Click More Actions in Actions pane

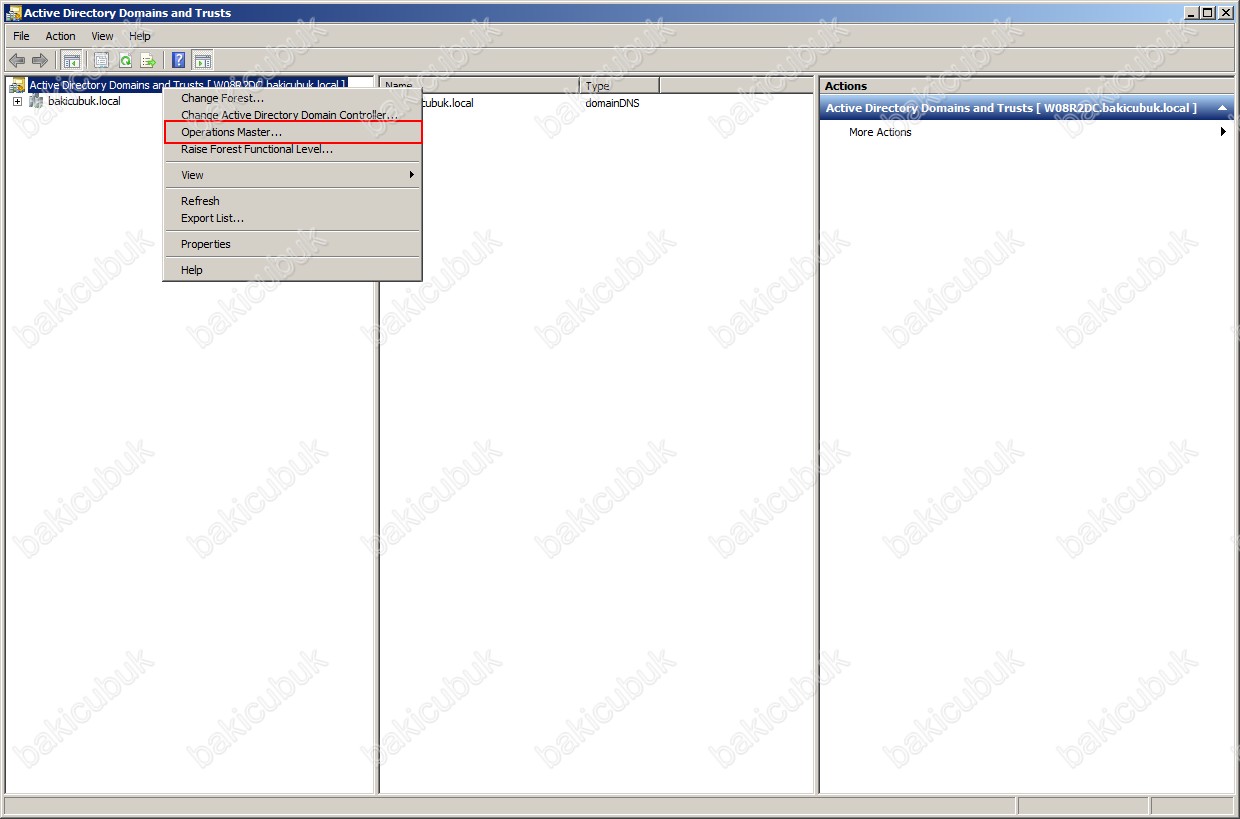880,132
